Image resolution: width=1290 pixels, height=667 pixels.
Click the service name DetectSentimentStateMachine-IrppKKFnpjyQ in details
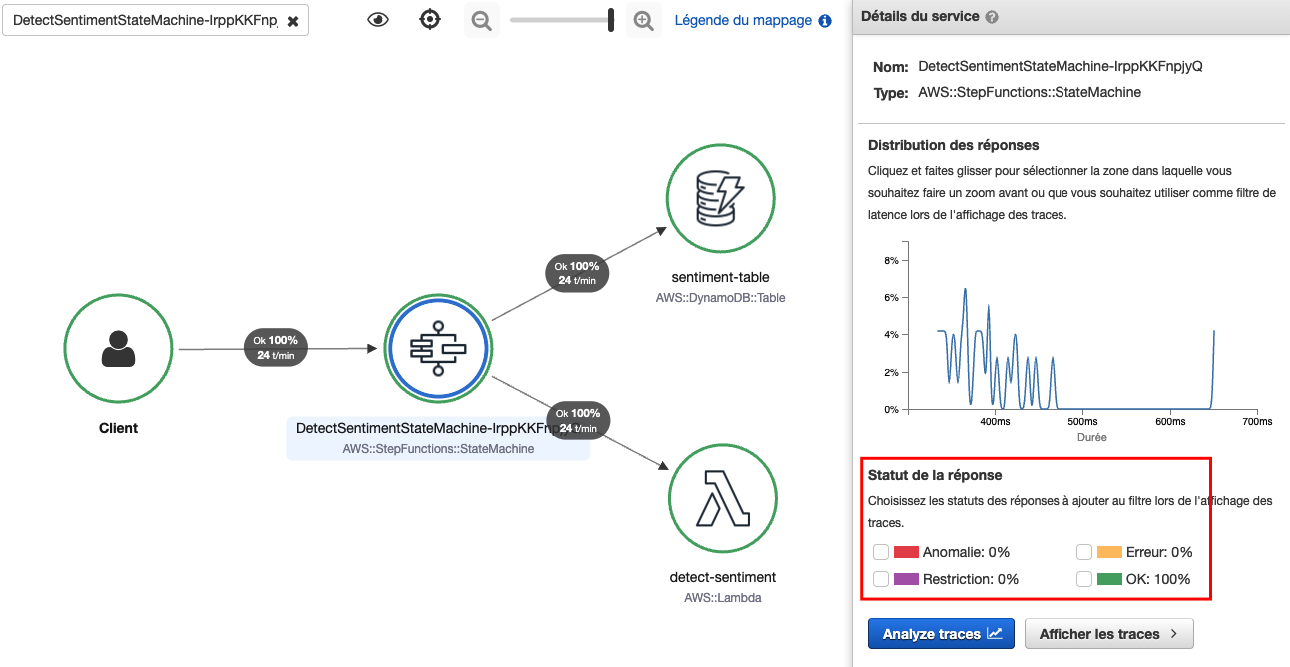click(x=1060, y=67)
